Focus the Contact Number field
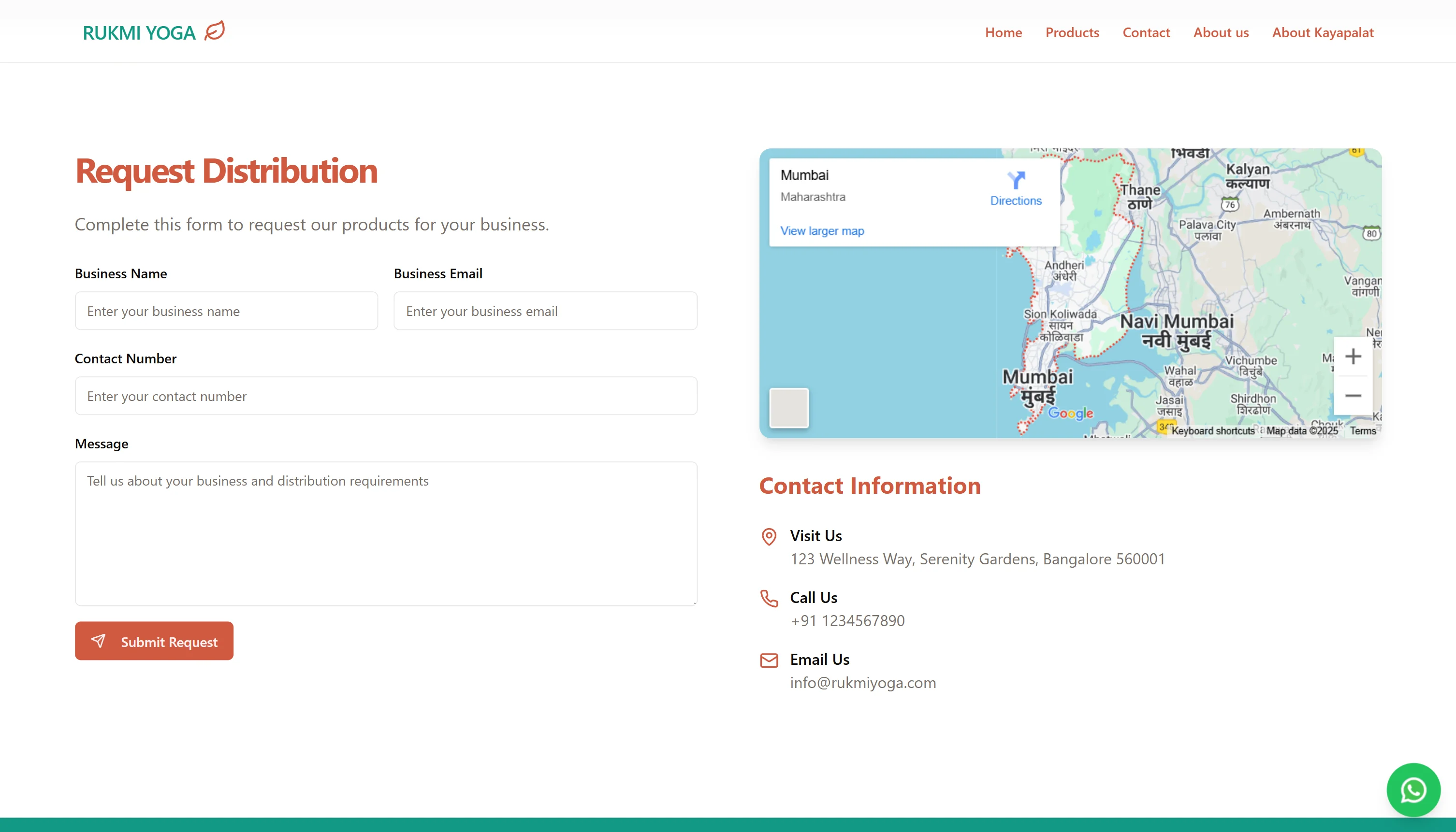This screenshot has width=1456, height=832. coord(386,396)
